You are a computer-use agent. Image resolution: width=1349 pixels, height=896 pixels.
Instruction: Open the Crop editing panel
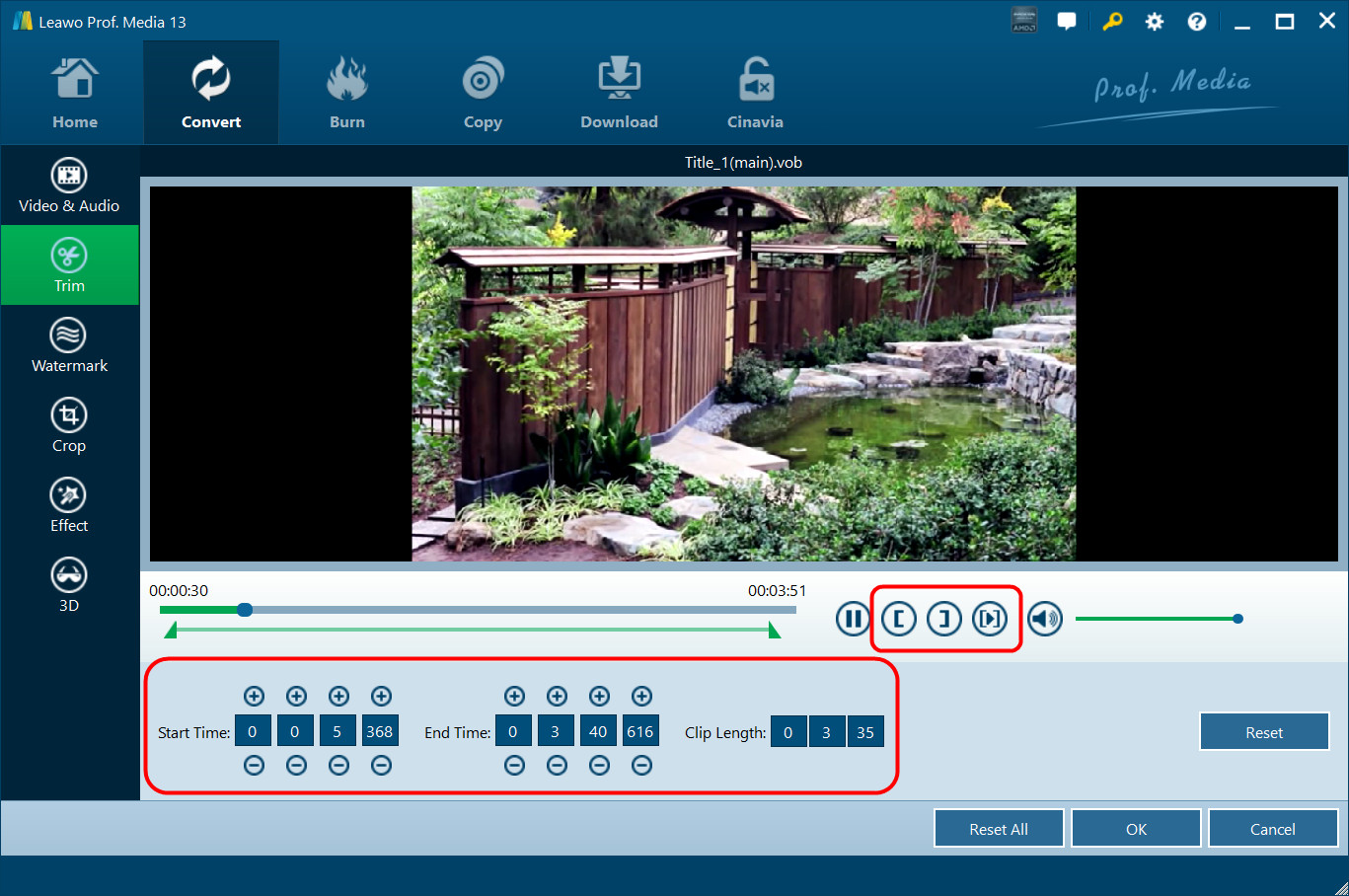pyautogui.click(x=69, y=425)
